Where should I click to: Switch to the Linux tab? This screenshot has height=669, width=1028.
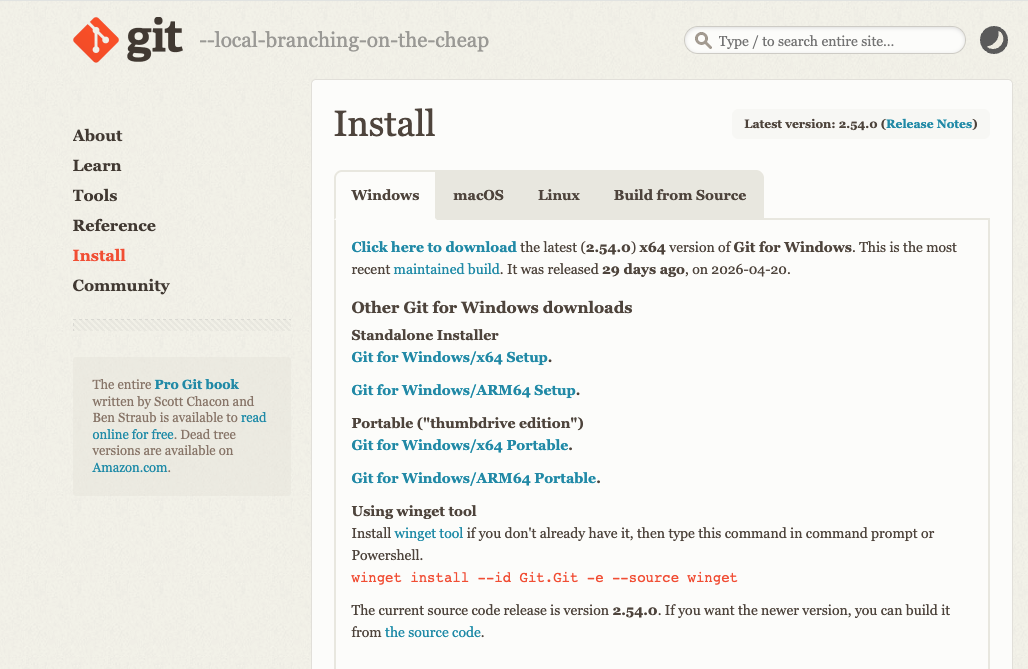point(559,195)
